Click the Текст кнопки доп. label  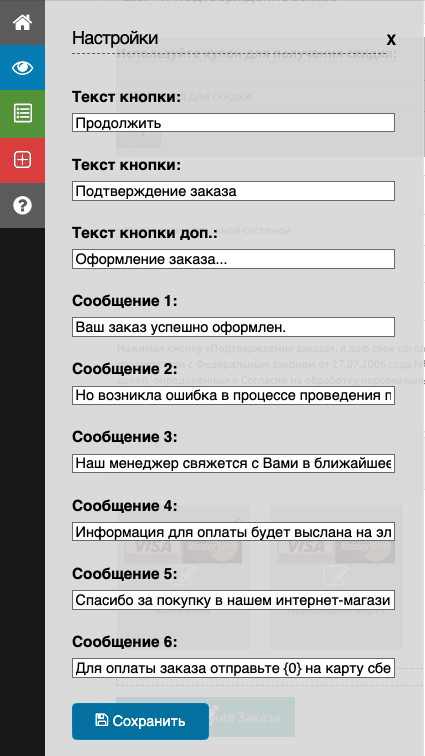tap(145, 233)
